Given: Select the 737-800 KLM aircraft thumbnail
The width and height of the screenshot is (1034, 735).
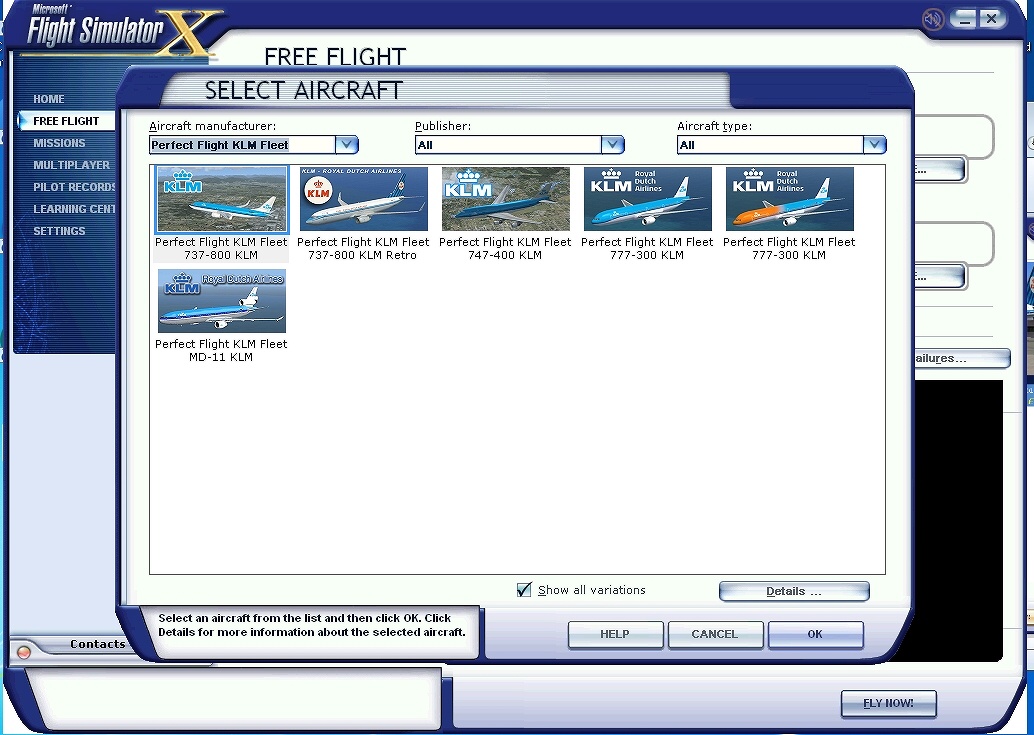Looking at the screenshot, I should [x=222, y=199].
